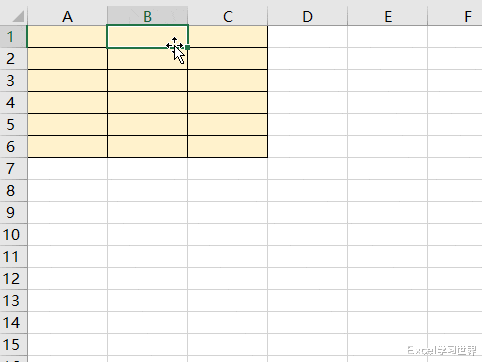The width and height of the screenshot is (482, 362).
Task: Select row 15 header
Action: 13,345
